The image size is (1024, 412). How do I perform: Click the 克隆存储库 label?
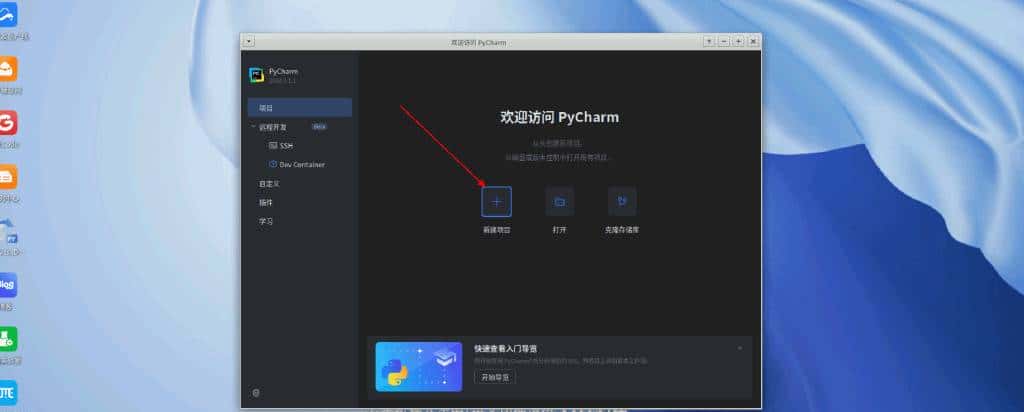pyautogui.click(x=622, y=230)
